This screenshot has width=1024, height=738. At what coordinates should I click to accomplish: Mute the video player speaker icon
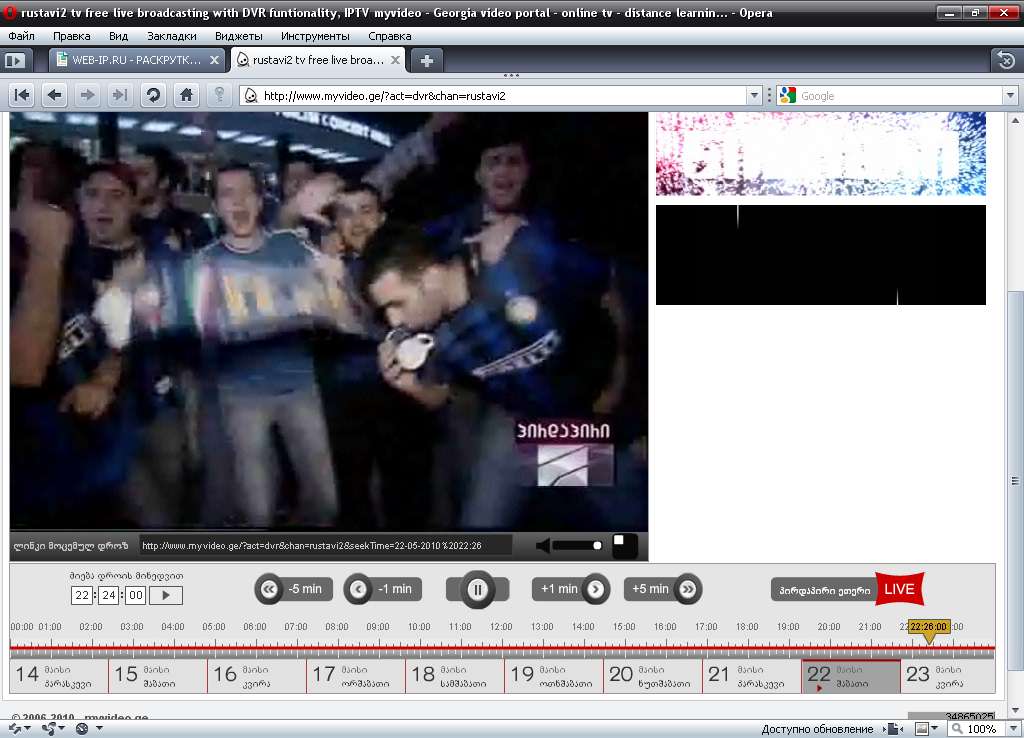pyautogui.click(x=543, y=545)
